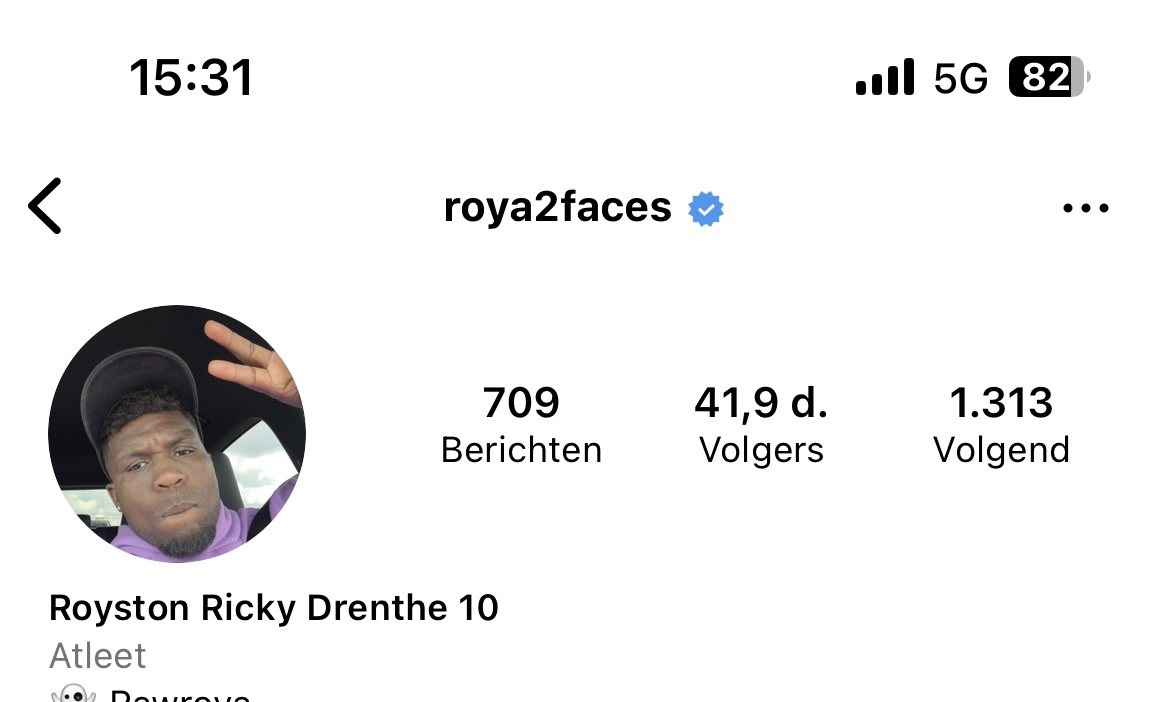This screenshot has width=1170, height=702.
Task: Tap the 709 posts count number
Action: (521, 403)
